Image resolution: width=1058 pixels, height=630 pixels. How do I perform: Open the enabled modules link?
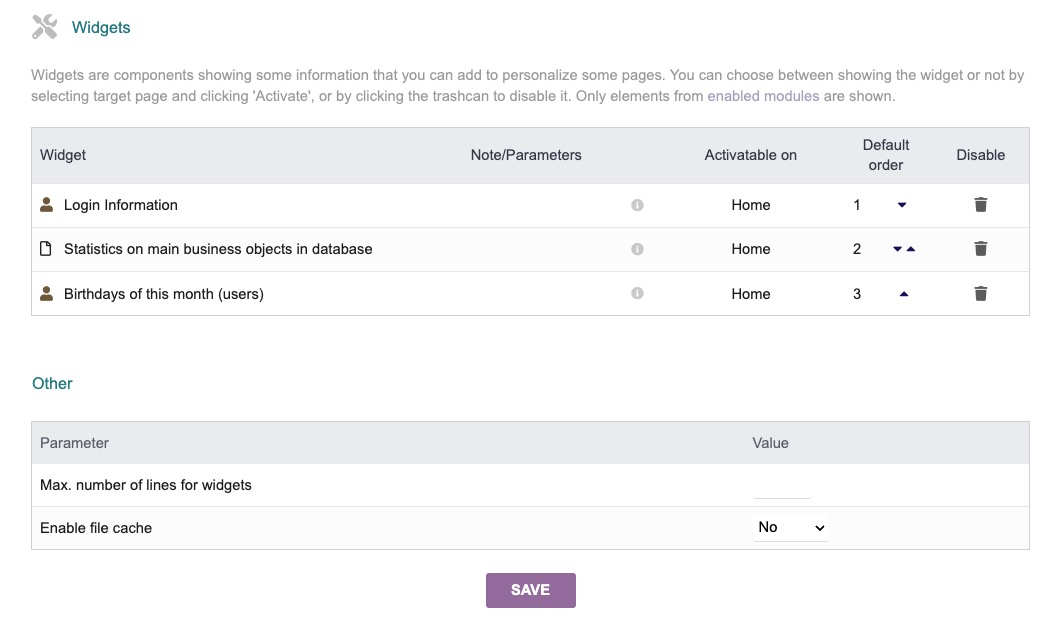click(763, 96)
